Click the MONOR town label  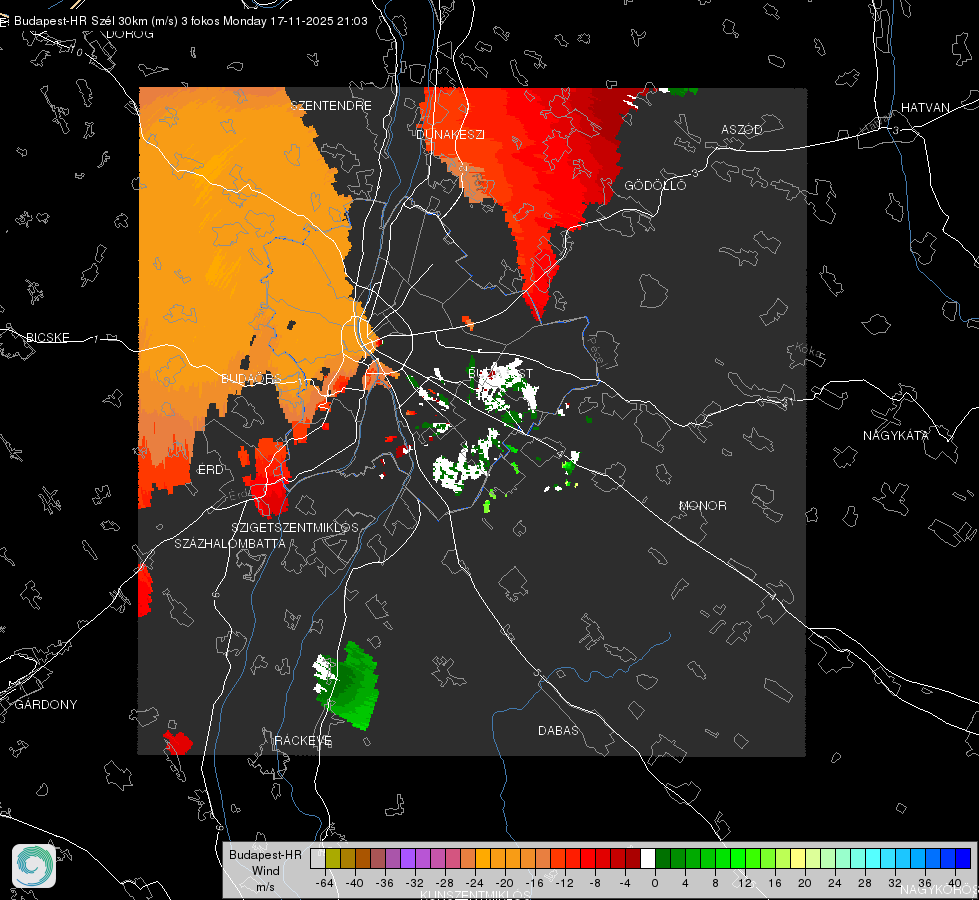702,505
